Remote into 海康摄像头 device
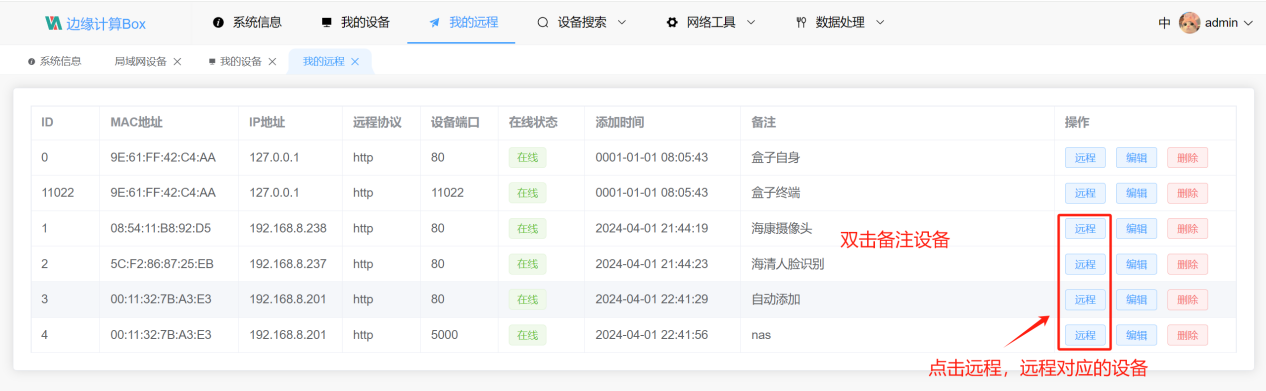Viewport: 1266px width, 391px height. click(1085, 229)
